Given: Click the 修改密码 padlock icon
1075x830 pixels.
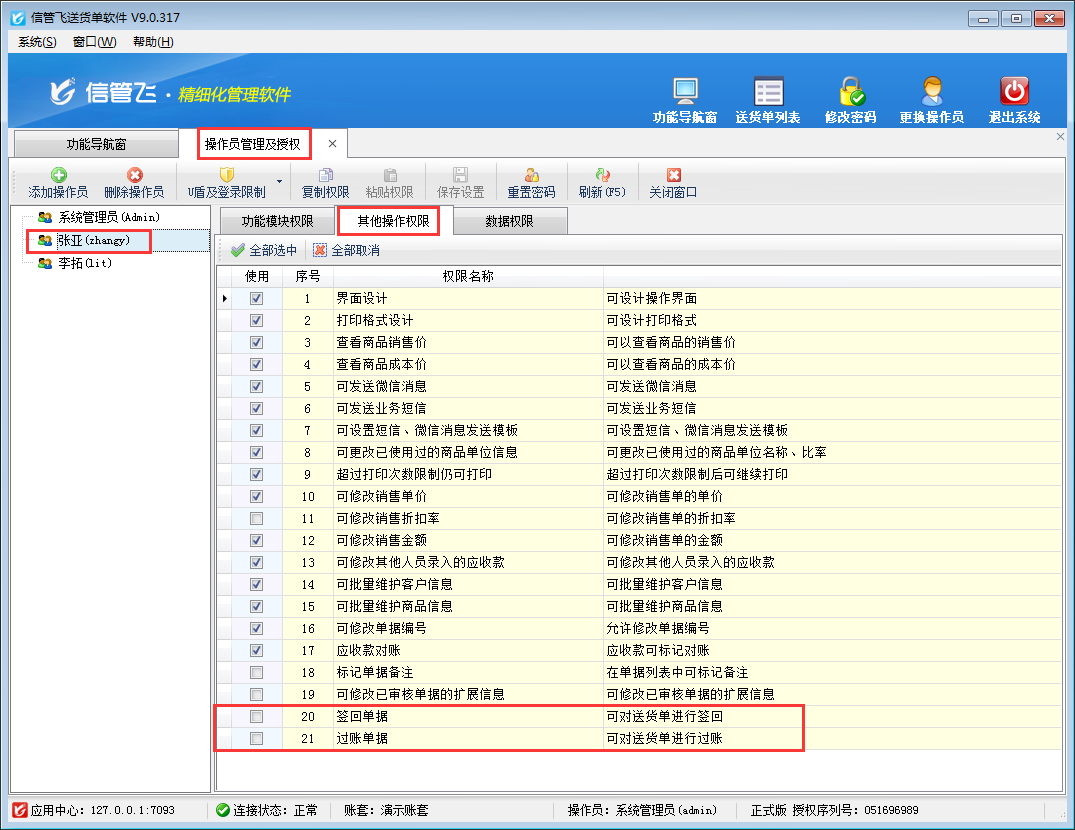Looking at the screenshot, I should 851,91.
